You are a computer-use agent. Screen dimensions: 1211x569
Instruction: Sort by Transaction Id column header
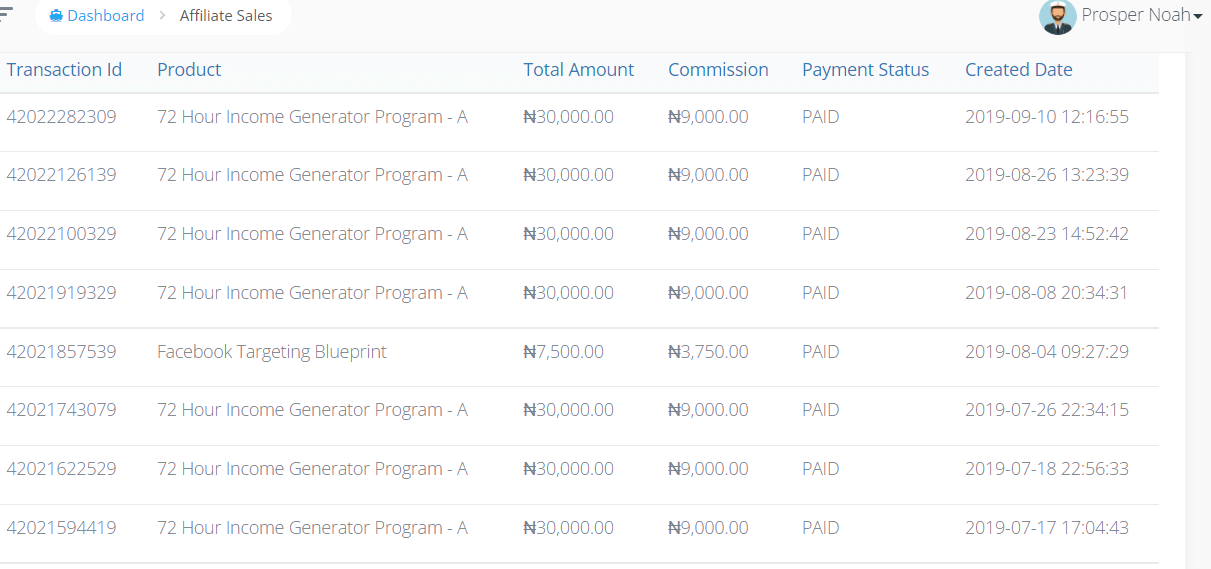coord(64,70)
